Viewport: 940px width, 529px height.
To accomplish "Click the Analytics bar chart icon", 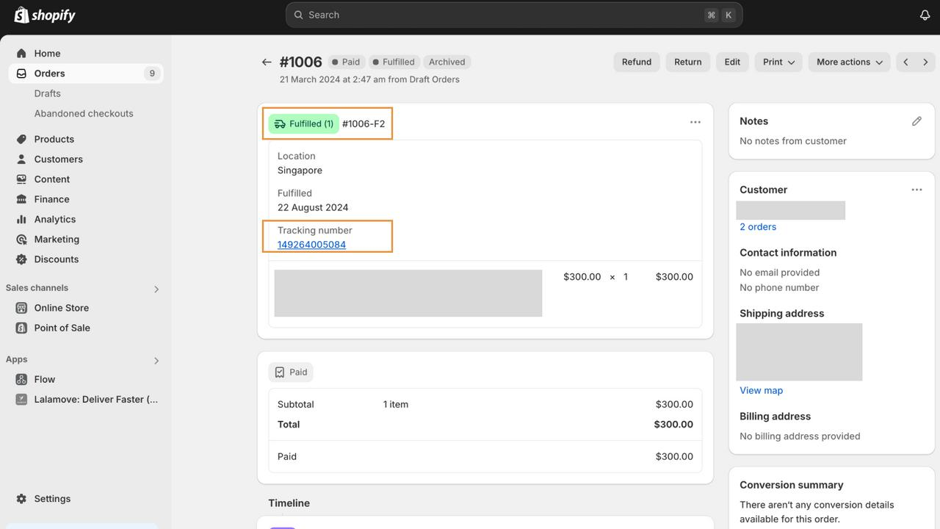I will (22, 220).
